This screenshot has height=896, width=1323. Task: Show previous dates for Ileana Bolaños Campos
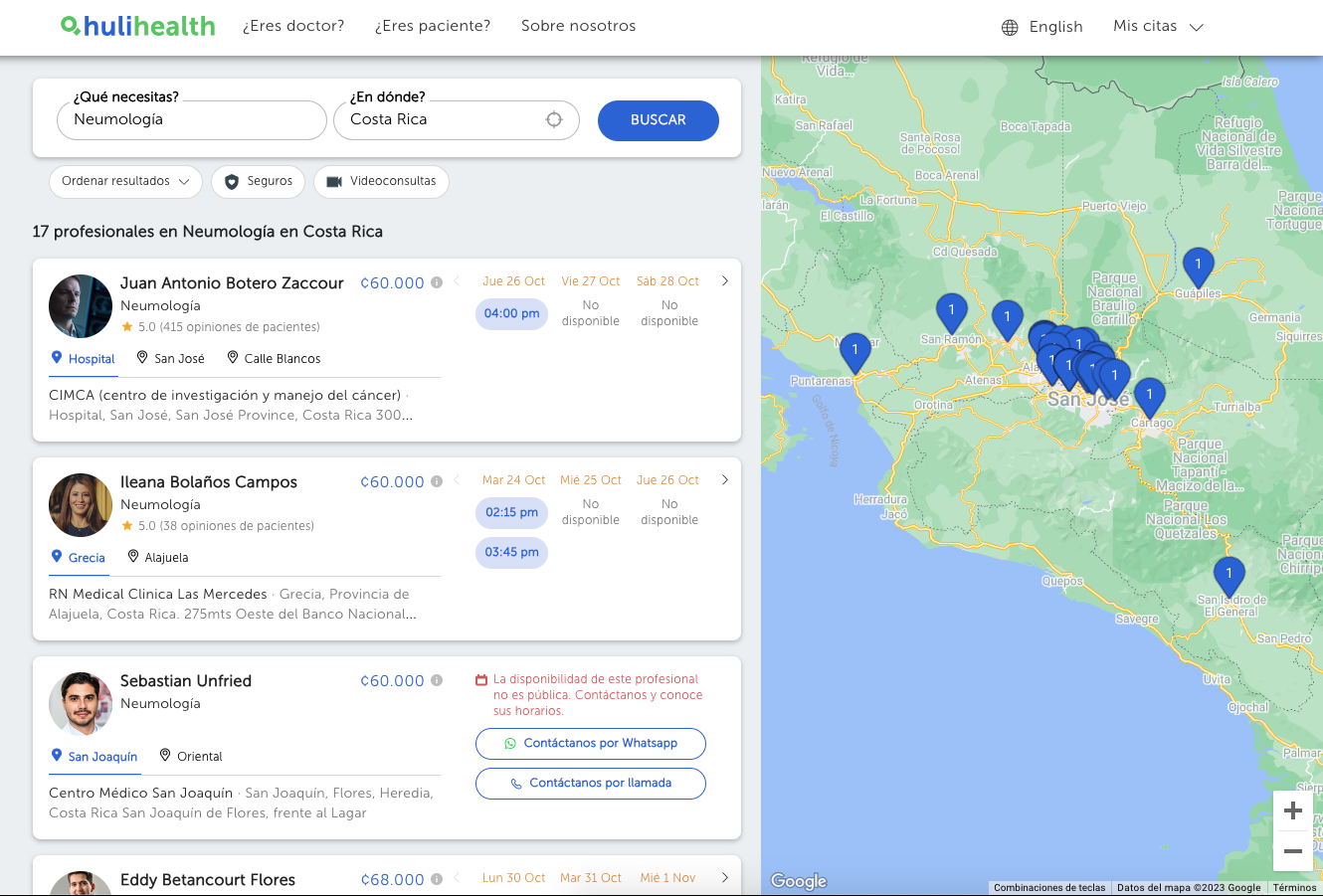(457, 479)
